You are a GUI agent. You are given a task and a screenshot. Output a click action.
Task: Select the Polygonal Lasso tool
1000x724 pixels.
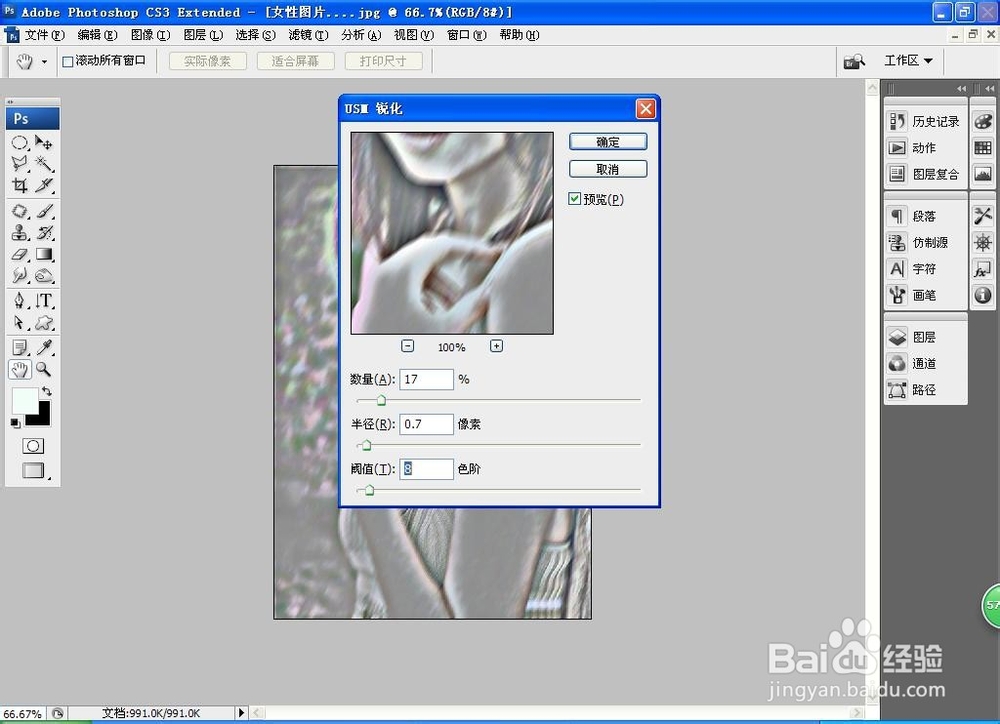point(20,163)
